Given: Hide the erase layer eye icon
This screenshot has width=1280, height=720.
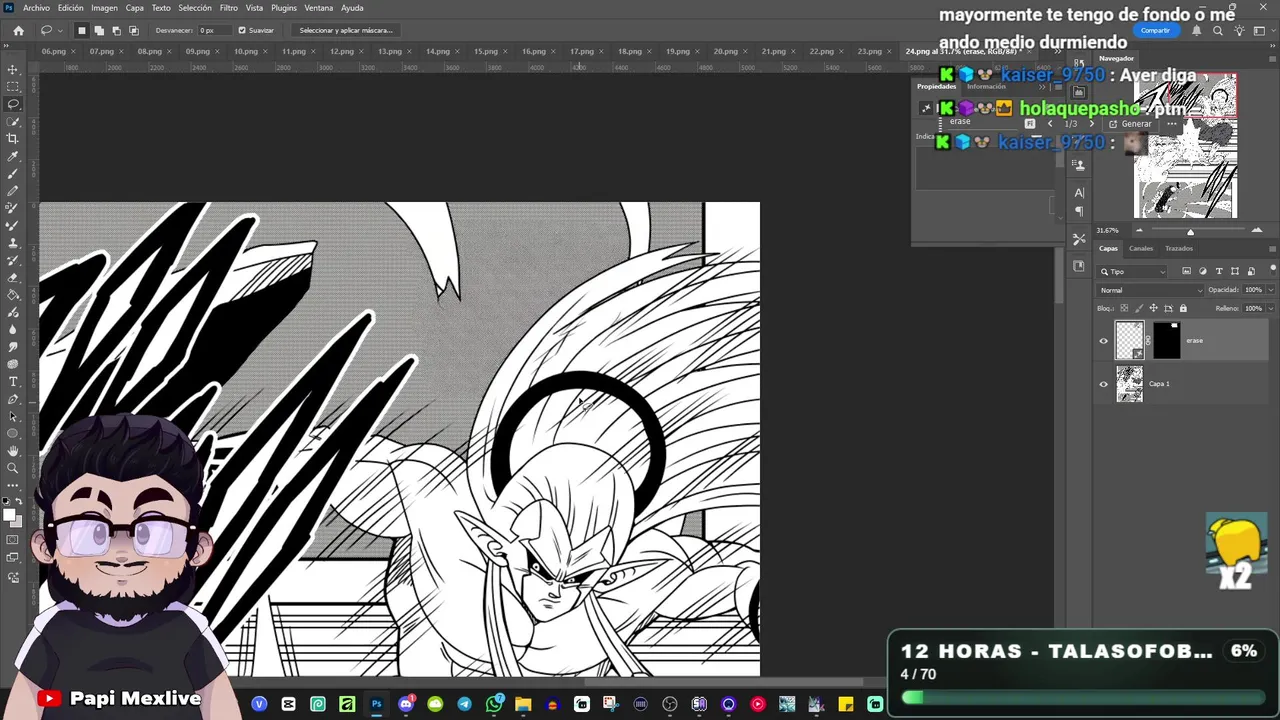Looking at the screenshot, I should tap(1104, 341).
